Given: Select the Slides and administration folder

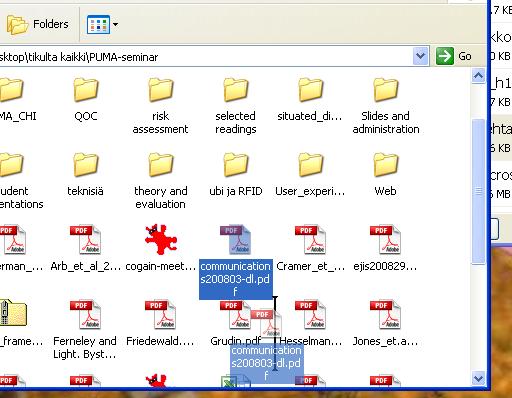Looking at the screenshot, I should [x=386, y=106].
